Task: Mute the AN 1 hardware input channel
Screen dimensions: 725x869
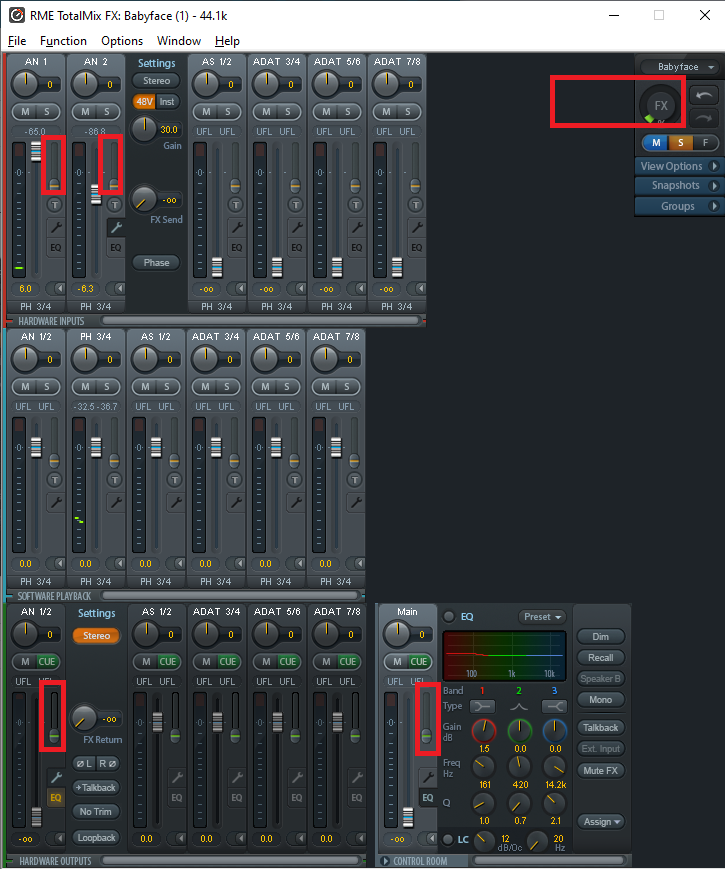Action: (25, 111)
